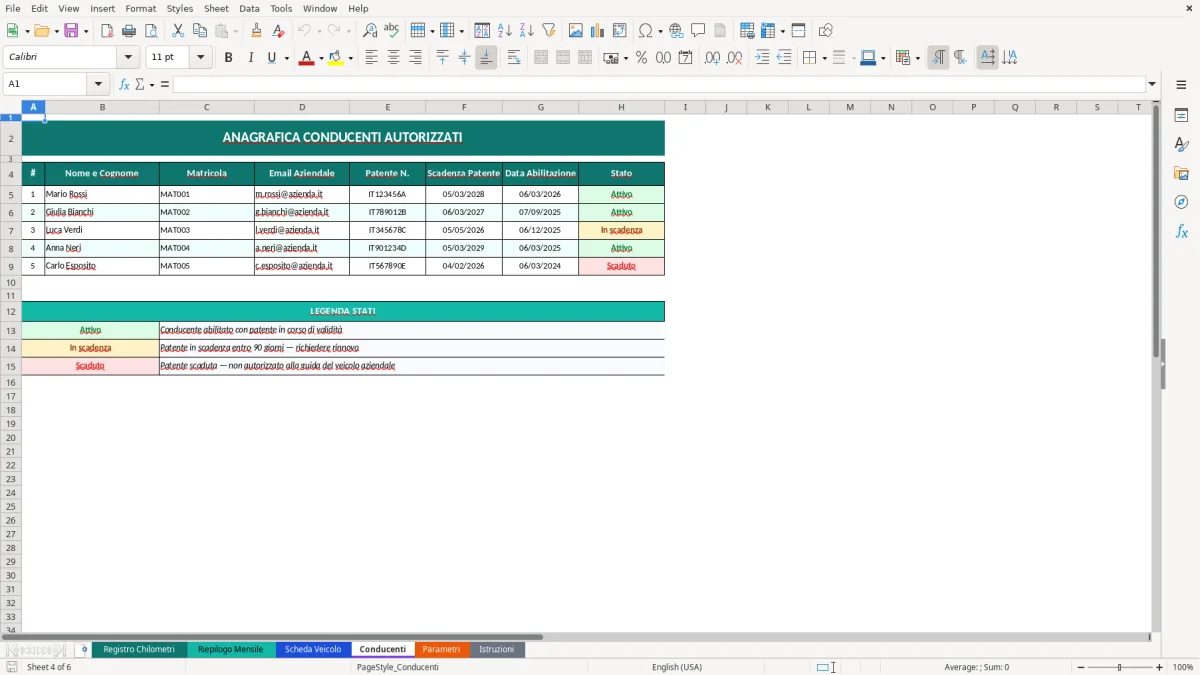Expand the formula bar

(x=1152, y=84)
